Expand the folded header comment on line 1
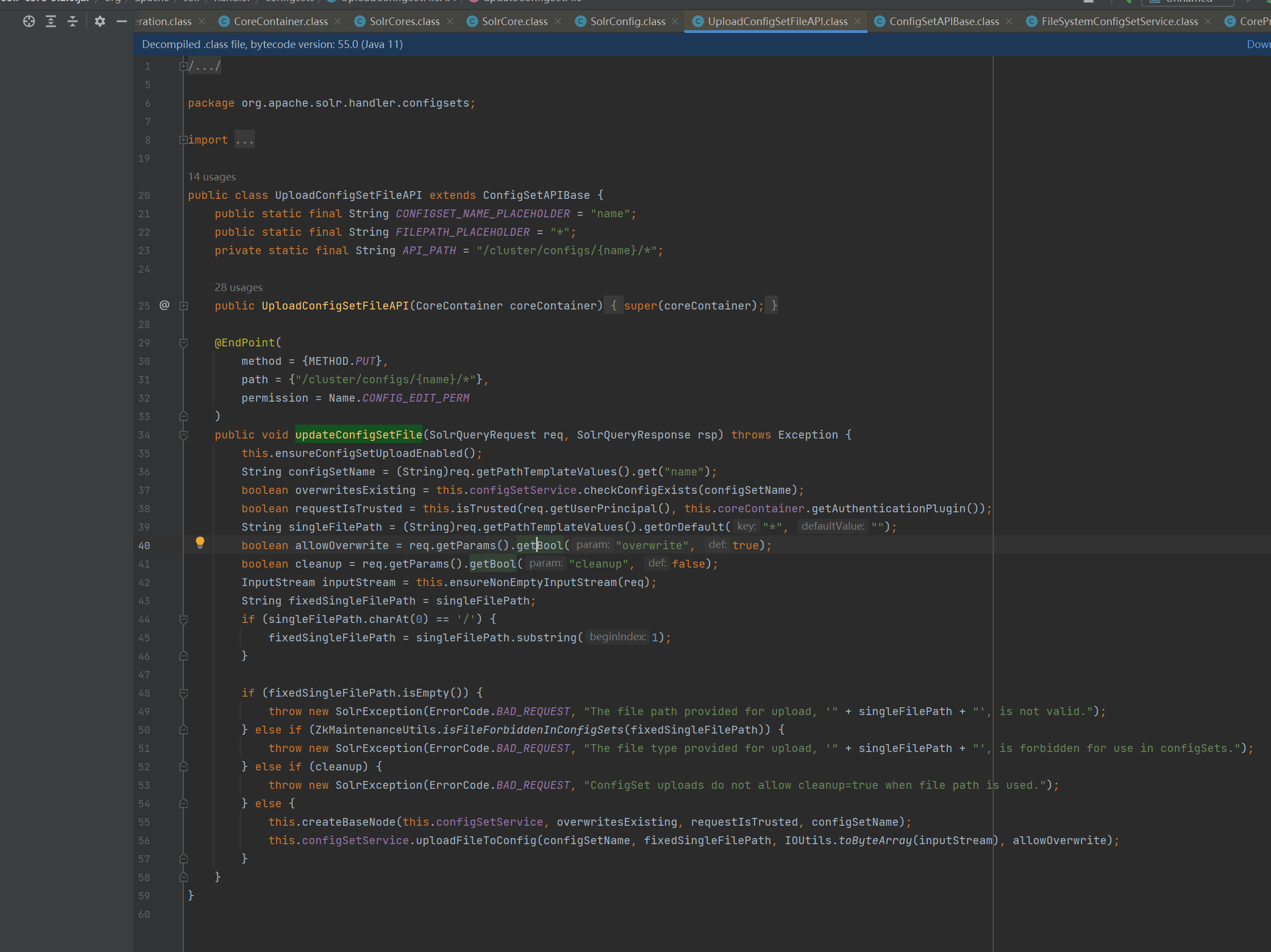 coord(183,66)
